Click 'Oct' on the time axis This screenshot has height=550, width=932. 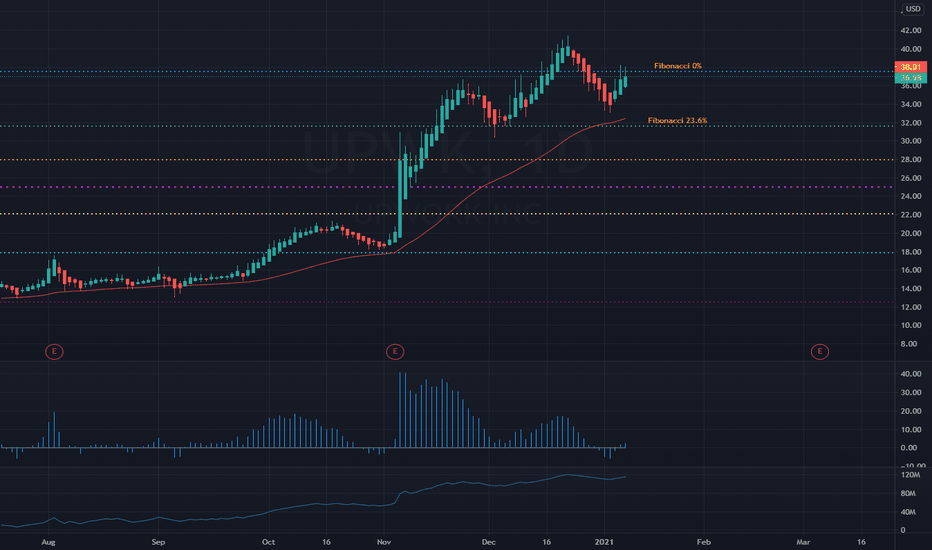pos(269,542)
